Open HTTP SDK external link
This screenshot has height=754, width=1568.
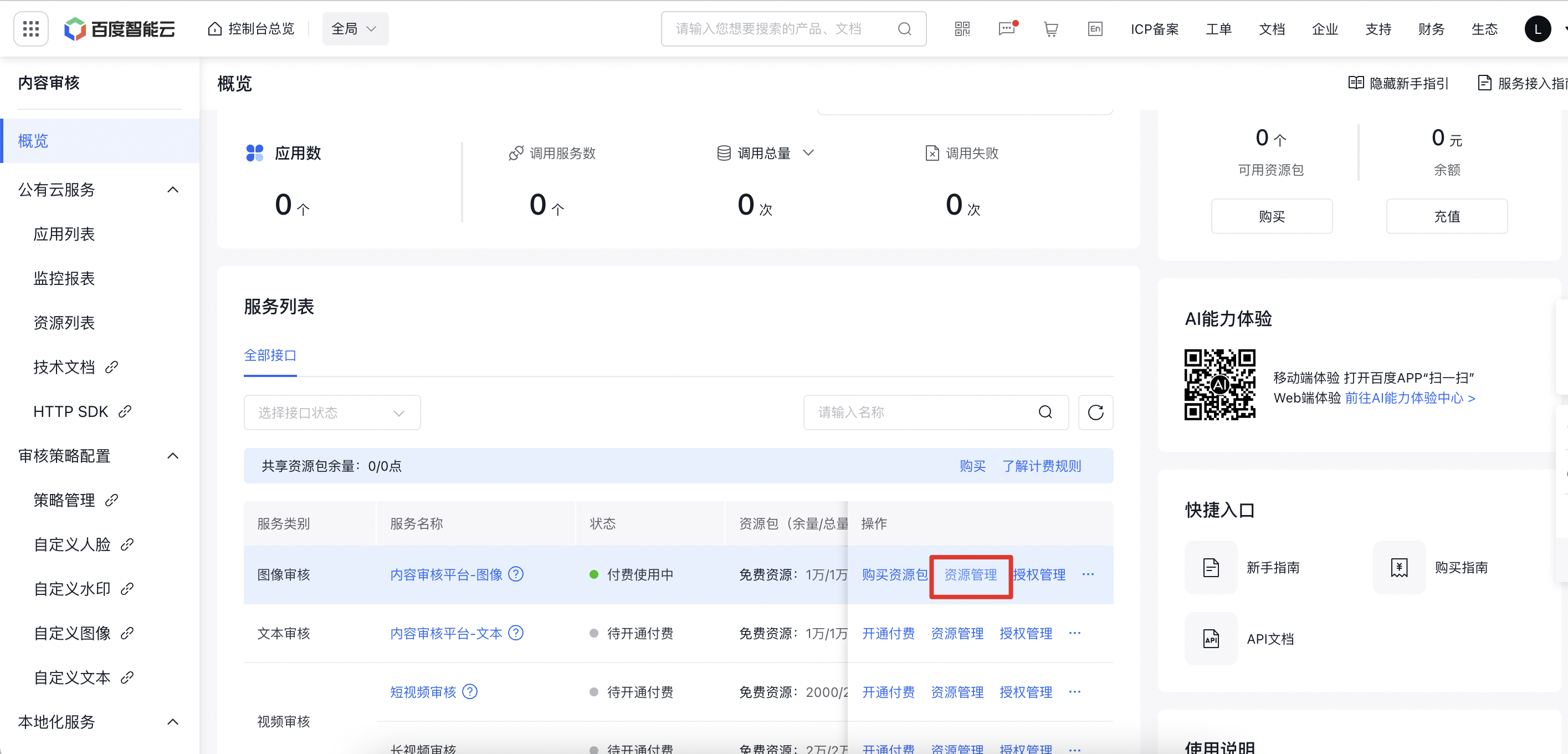(x=82, y=412)
